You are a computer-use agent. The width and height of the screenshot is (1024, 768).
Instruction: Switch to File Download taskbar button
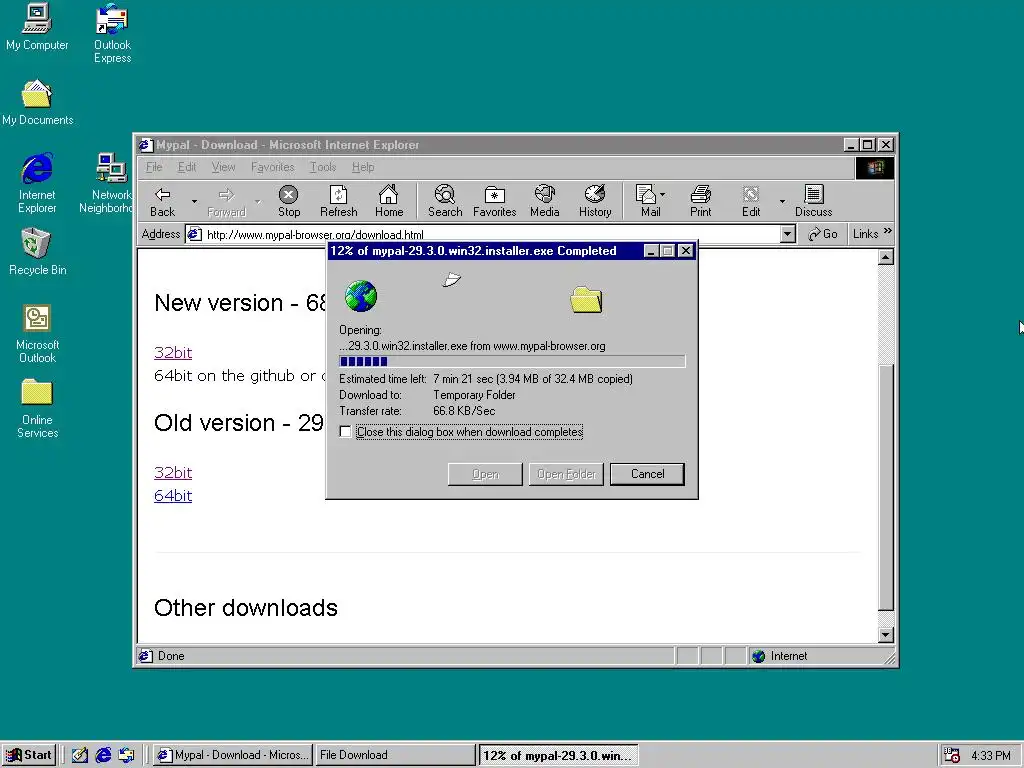coord(395,755)
